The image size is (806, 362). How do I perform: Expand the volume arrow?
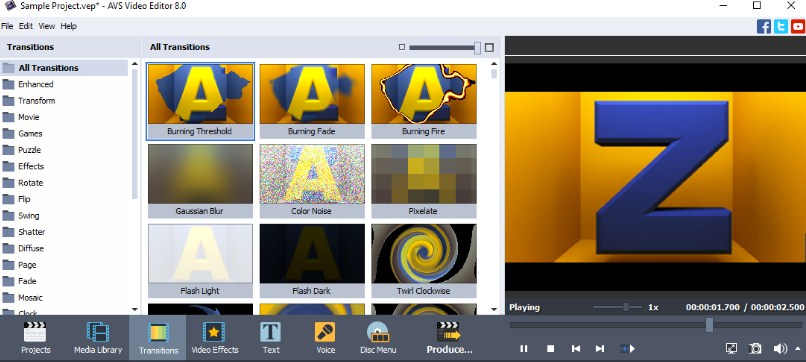point(798,349)
